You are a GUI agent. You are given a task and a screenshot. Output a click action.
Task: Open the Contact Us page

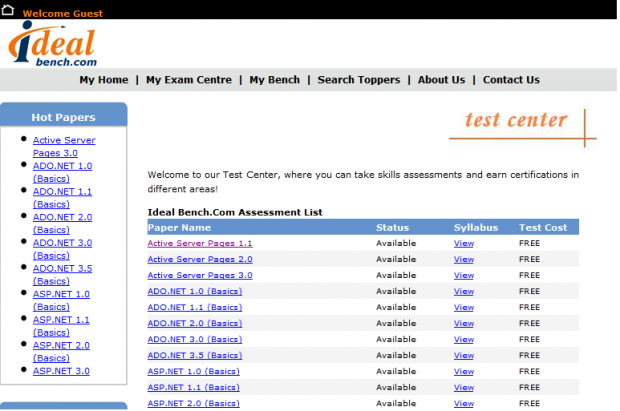click(511, 80)
